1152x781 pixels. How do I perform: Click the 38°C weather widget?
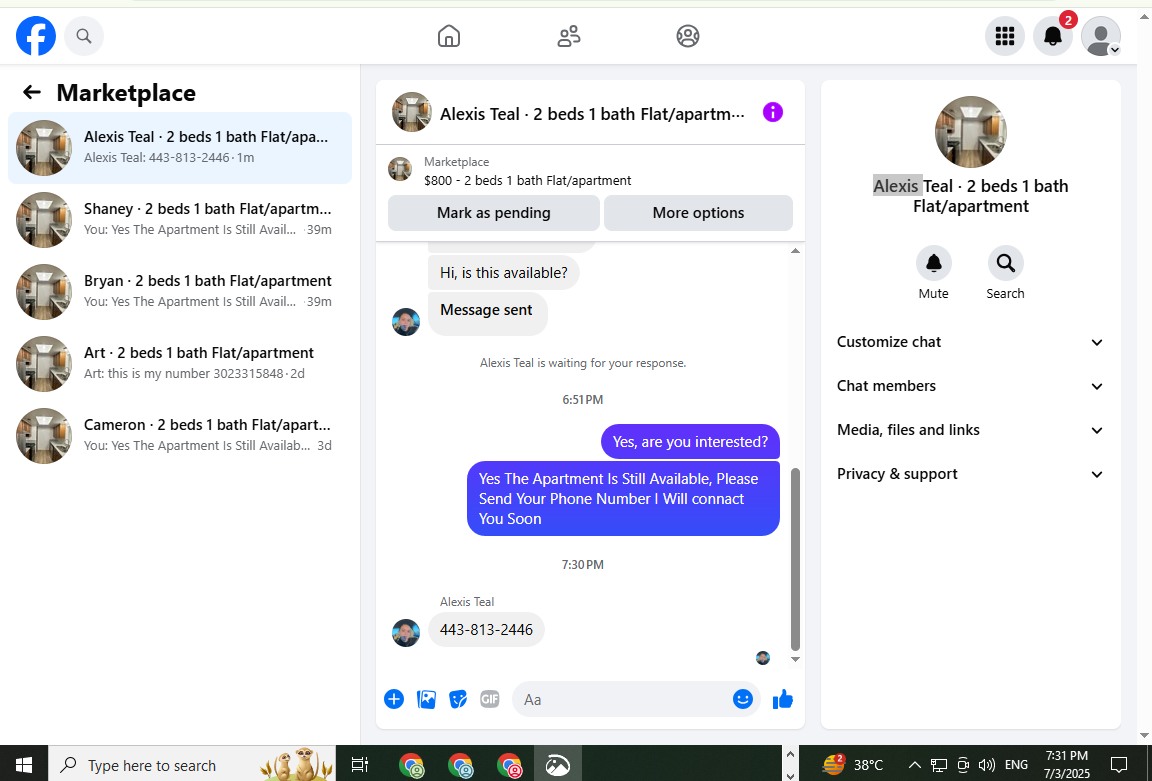(853, 765)
